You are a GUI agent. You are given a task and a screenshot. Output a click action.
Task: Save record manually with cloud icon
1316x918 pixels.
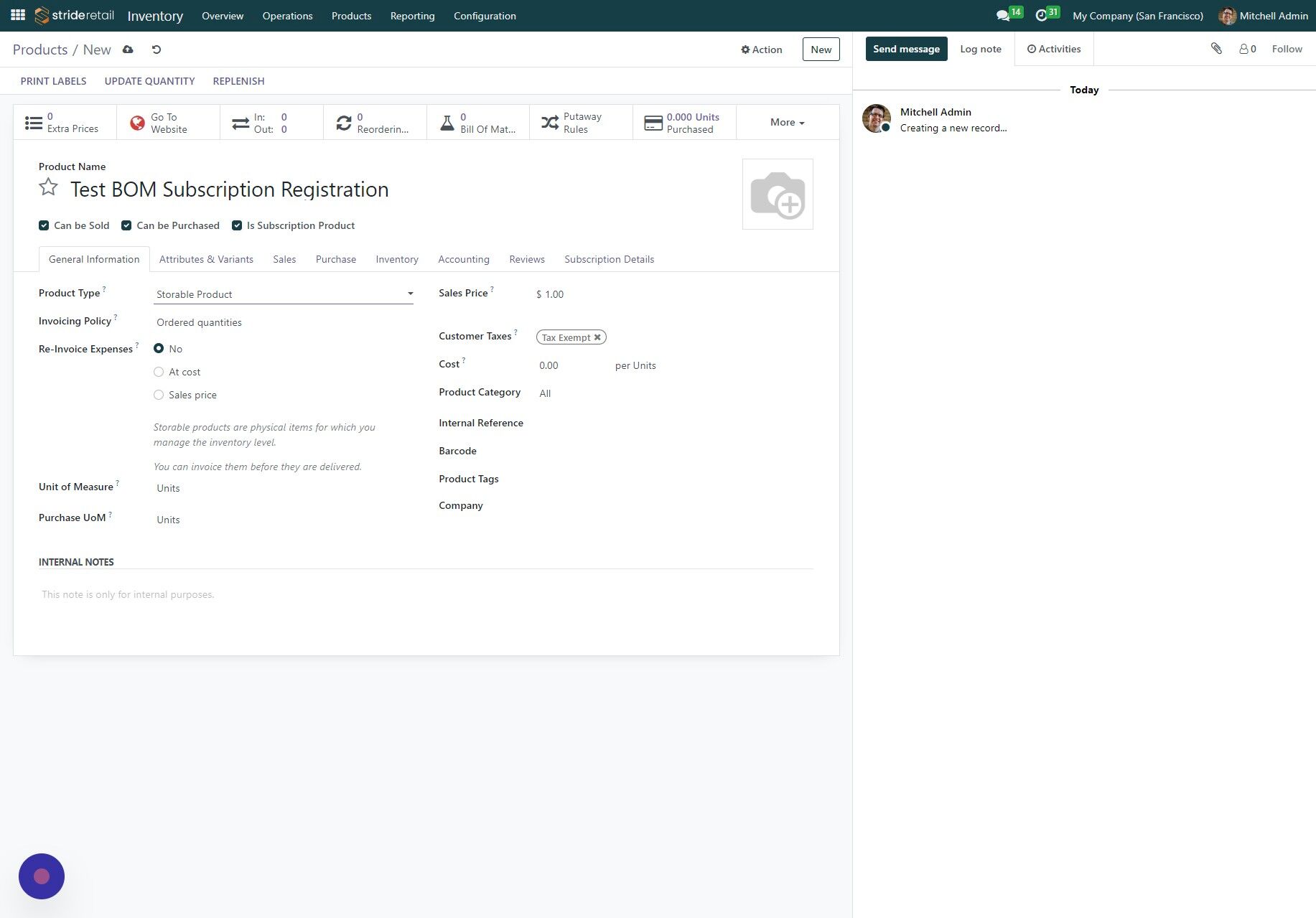pyautogui.click(x=128, y=50)
